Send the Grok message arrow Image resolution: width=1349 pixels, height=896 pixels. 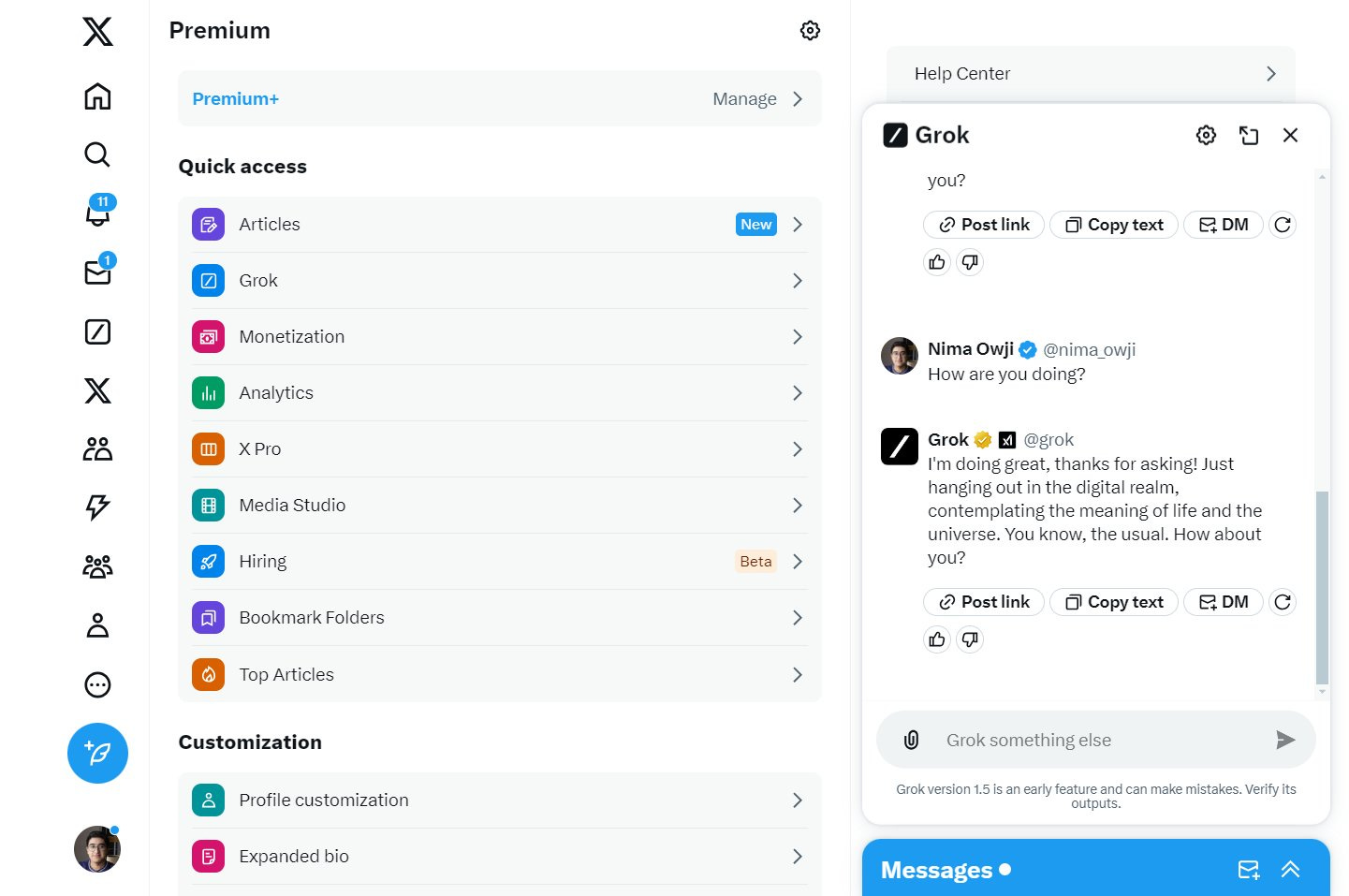click(1285, 740)
